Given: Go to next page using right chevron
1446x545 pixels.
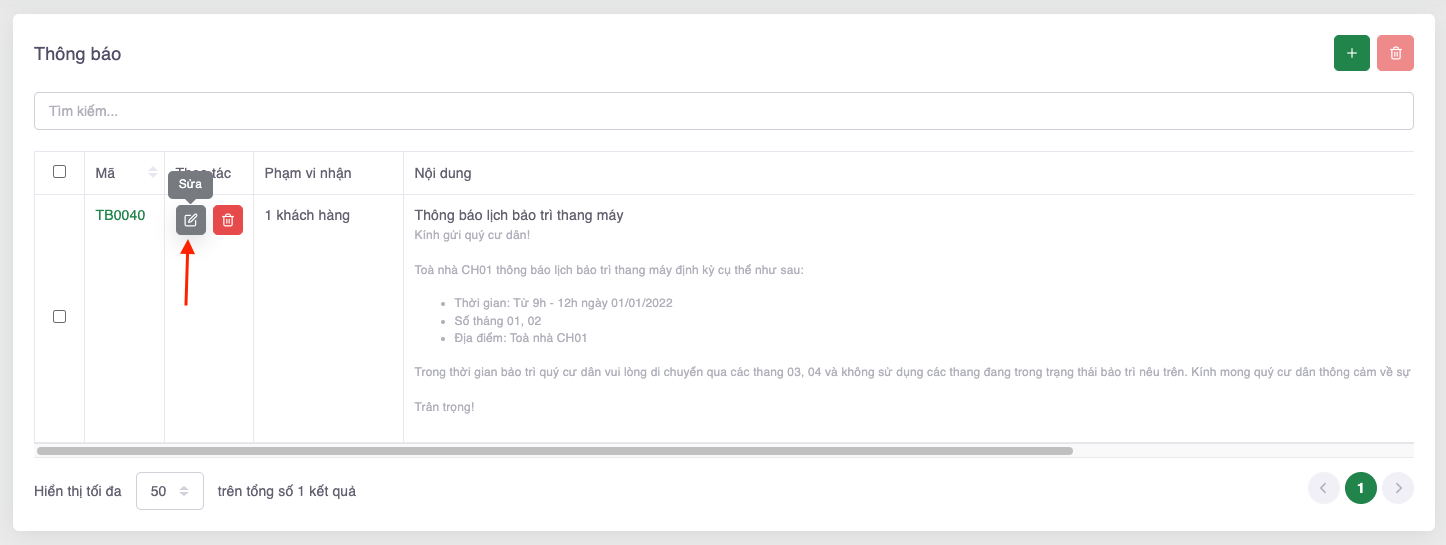Looking at the screenshot, I should click(1398, 488).
